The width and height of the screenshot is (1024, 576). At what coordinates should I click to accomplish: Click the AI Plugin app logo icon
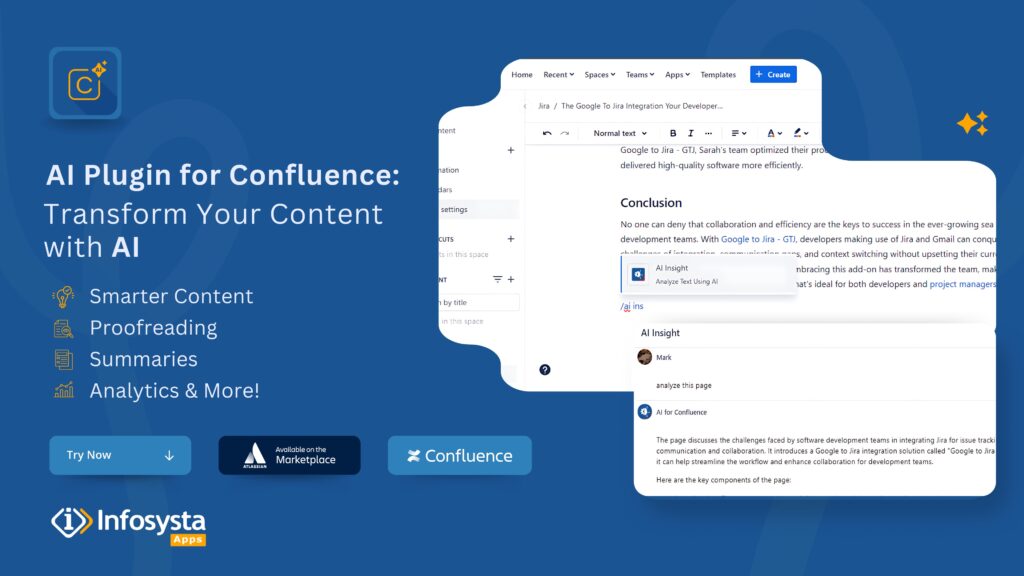pos(85,83)
